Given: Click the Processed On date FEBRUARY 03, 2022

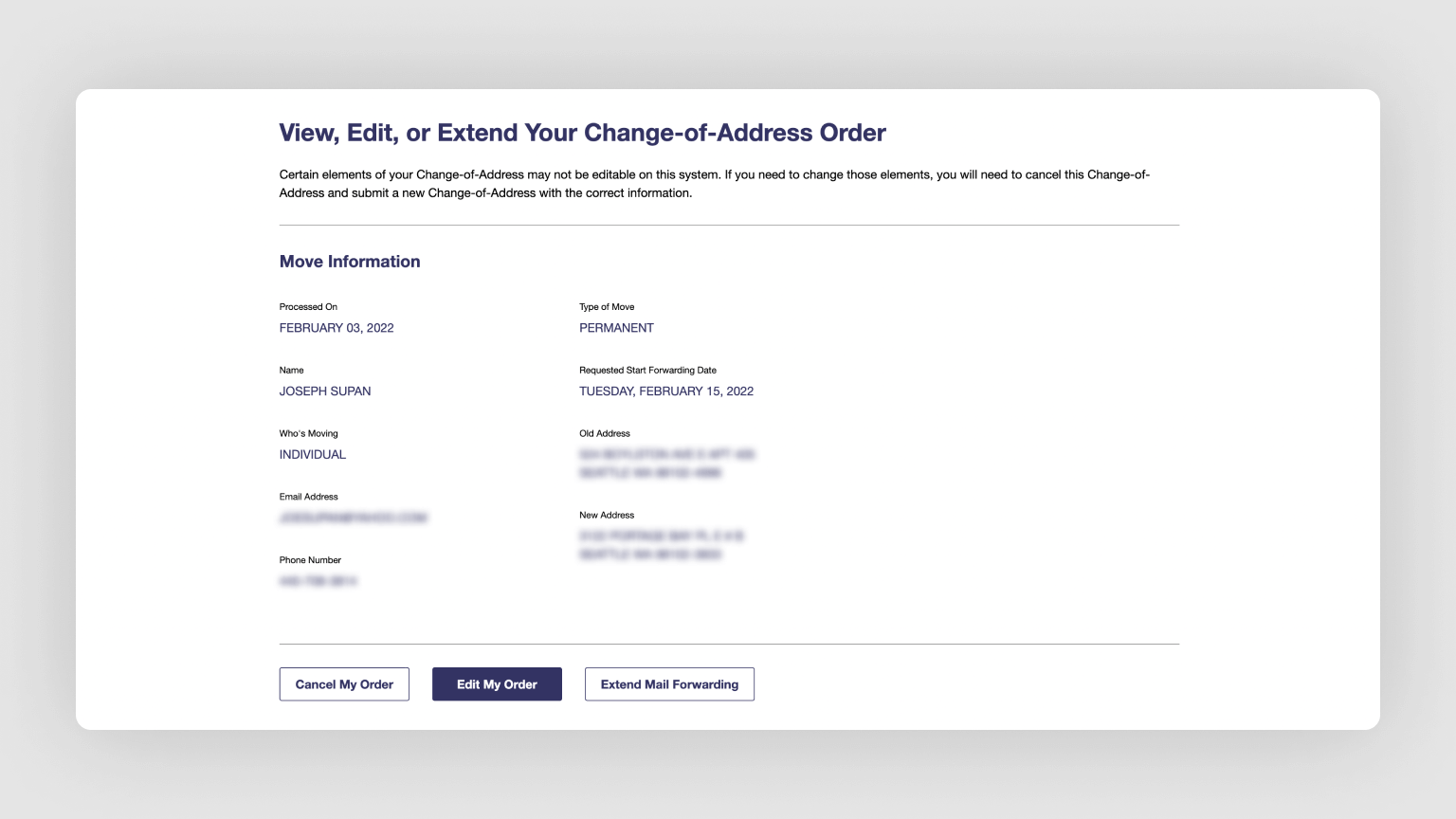Looking at the screenshot, I should click(337, 327).
